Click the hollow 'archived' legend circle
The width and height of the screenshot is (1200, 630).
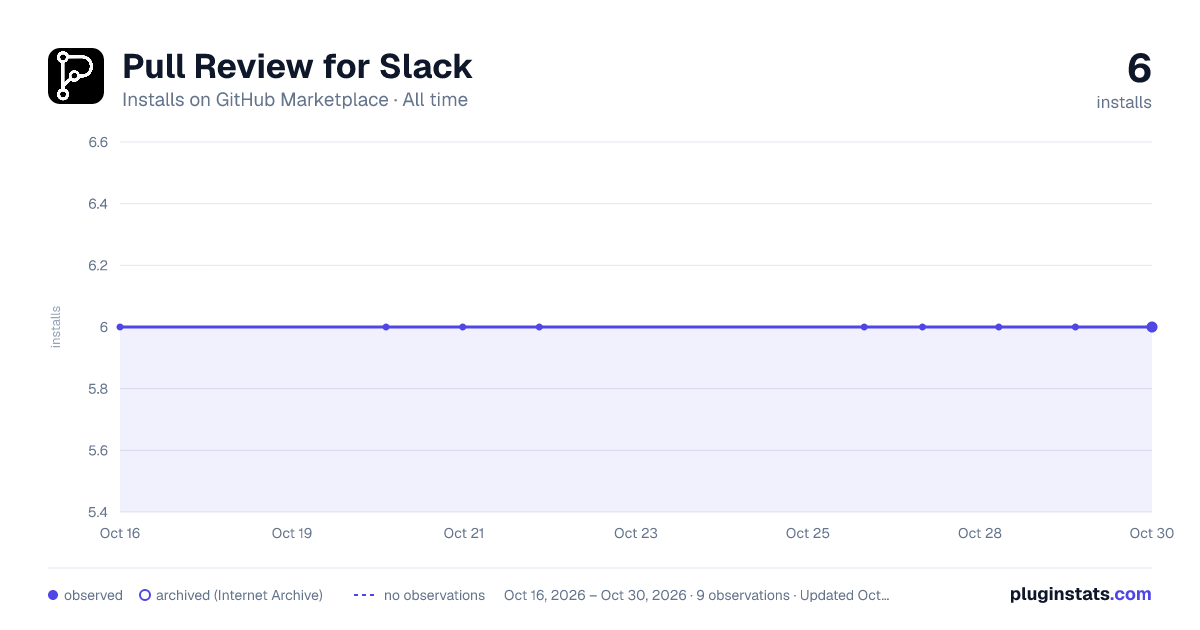pyautogui.click(x=145, y=595)
